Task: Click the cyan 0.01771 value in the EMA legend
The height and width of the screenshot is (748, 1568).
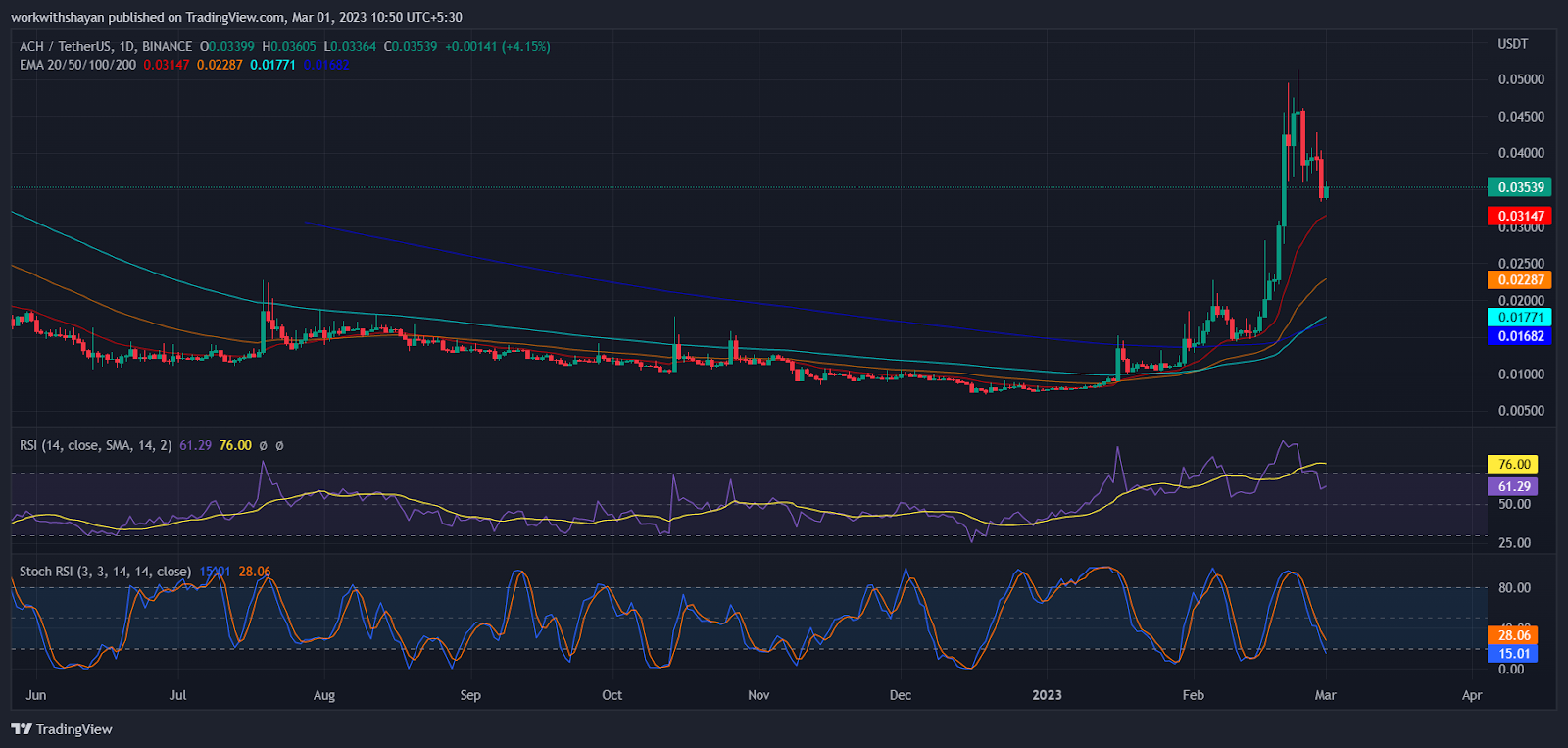Action: pyautogui.click(x=272, y=65)
